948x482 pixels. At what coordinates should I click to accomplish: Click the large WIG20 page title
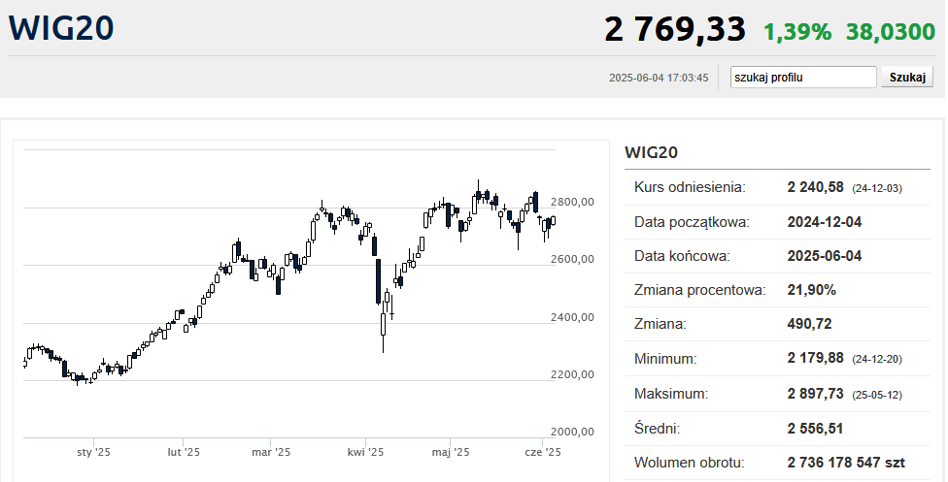point(61,28)
